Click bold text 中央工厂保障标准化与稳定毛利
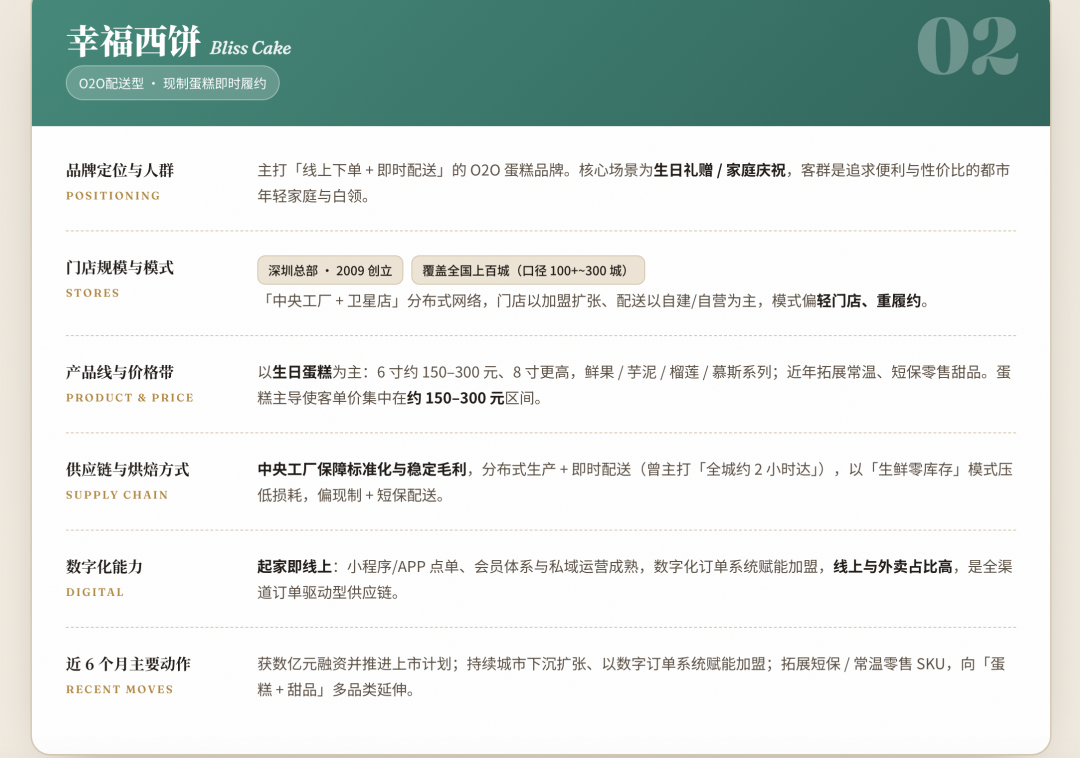Image resolution: width=1080 pixels, height=758 pixels. point(362,470)
